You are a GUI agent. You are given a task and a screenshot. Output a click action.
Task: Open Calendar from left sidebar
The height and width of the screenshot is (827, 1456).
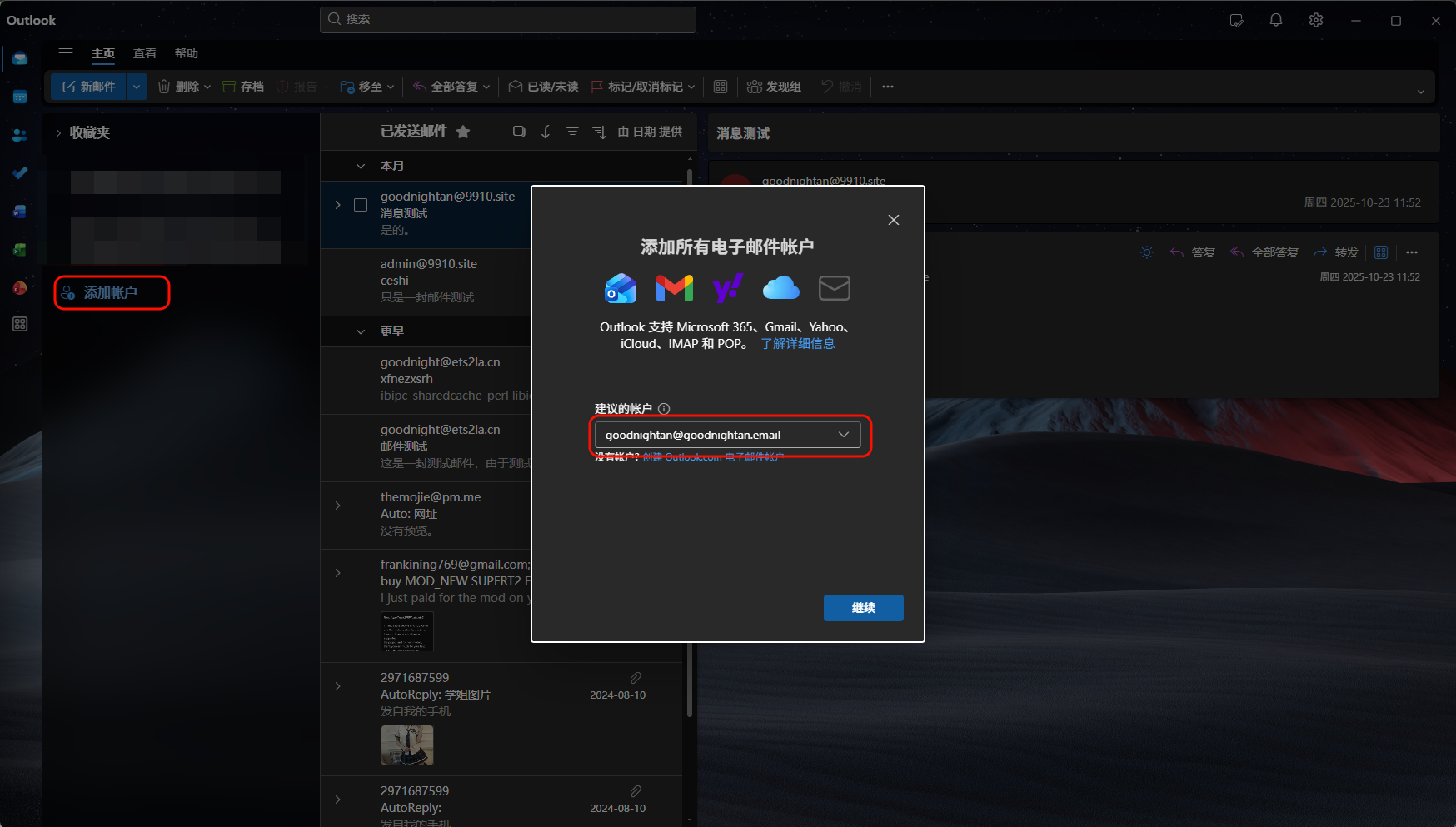pyautogui.click(x=20, y=97)
